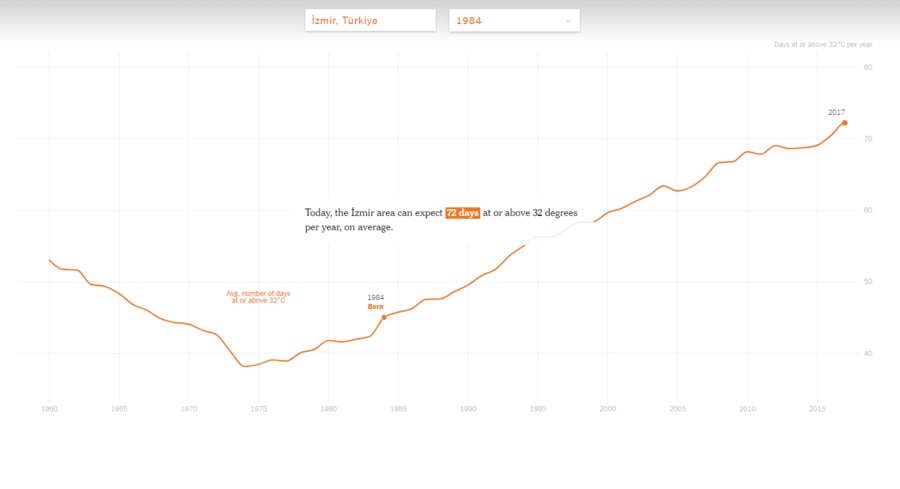Screen dimensions: 900x489
Task: Click the 1984 Born marker dot
Action: coord(384,317)
